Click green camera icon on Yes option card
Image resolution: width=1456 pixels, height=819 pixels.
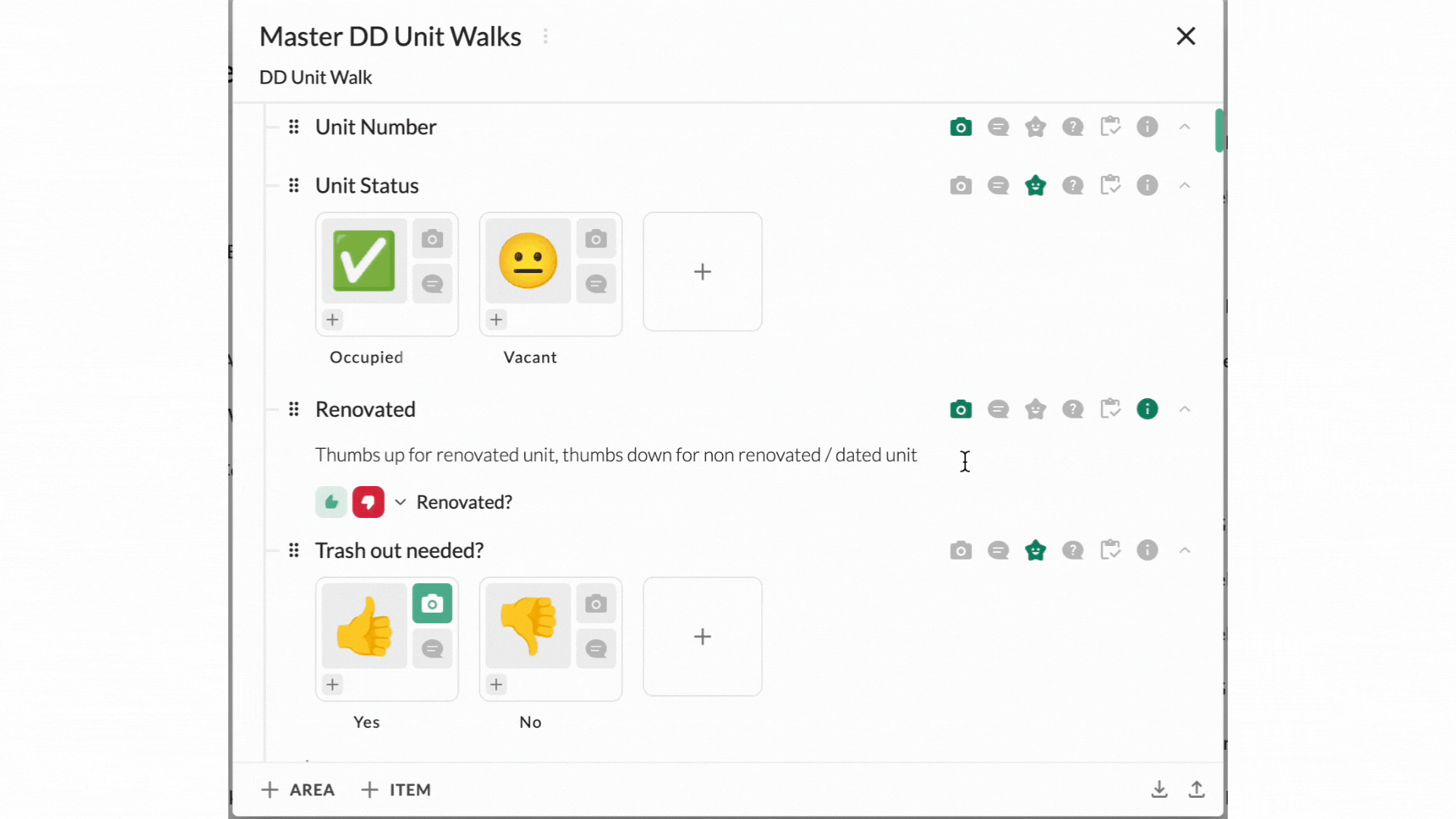pyautogui.click(x=432, y=604)
